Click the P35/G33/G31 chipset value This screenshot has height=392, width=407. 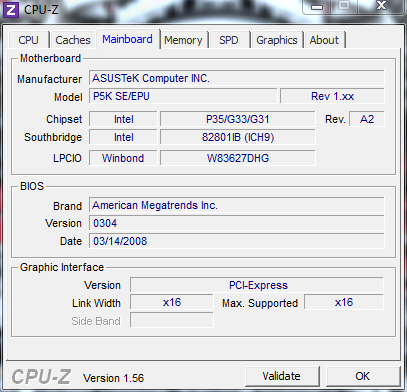(238, 119)
